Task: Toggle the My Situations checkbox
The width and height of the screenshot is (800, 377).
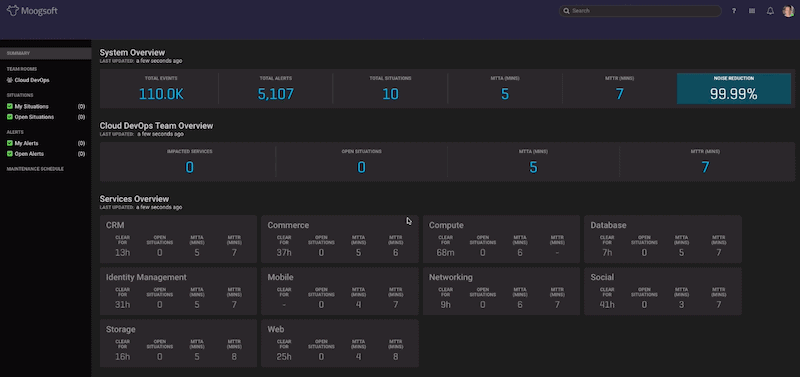Action: (x=10, y=107)
